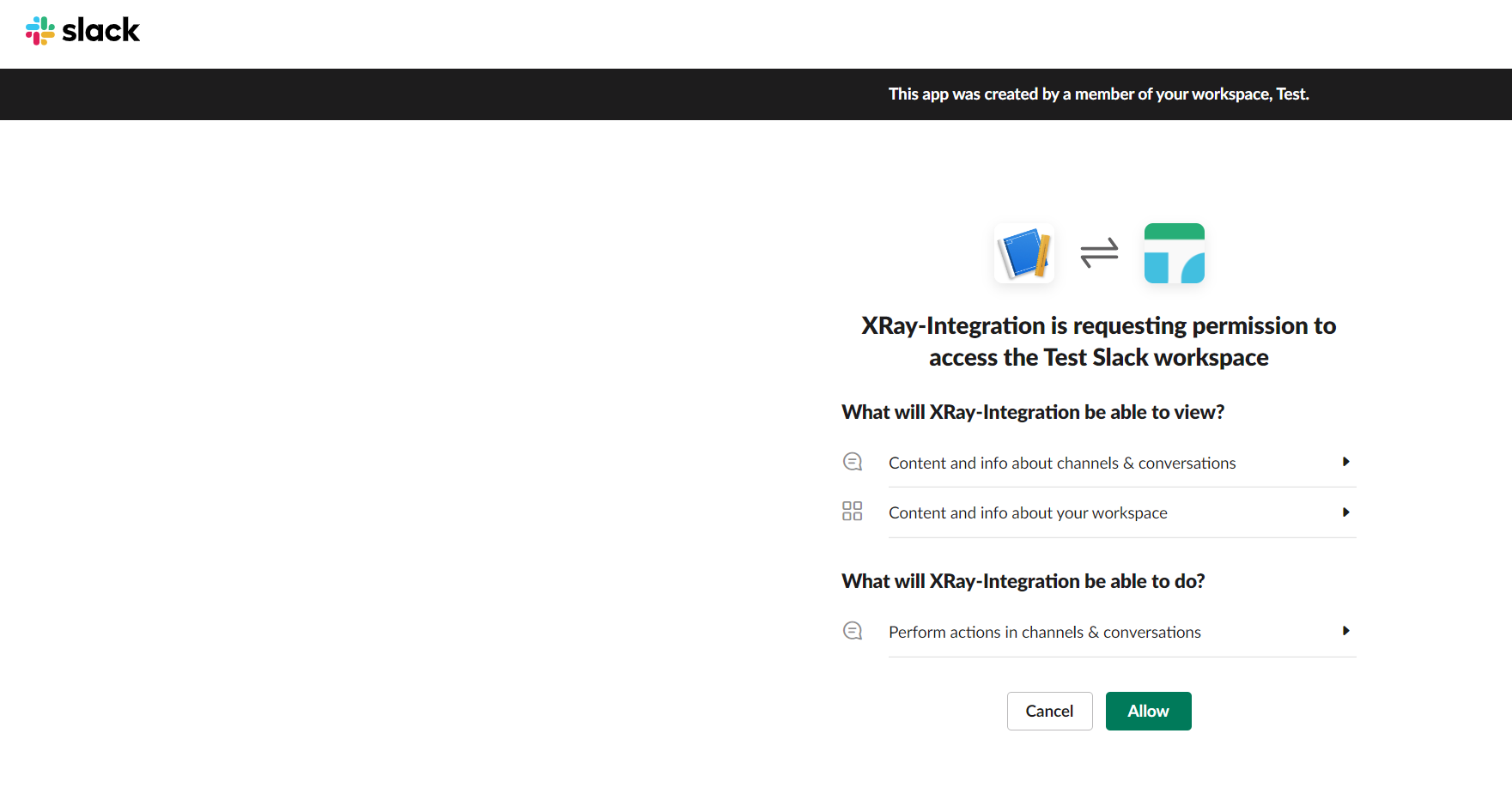Viewport: 1512px width, 794px height.
Task: Click the two-way arrows icon between app icons
Action: 1099,252
